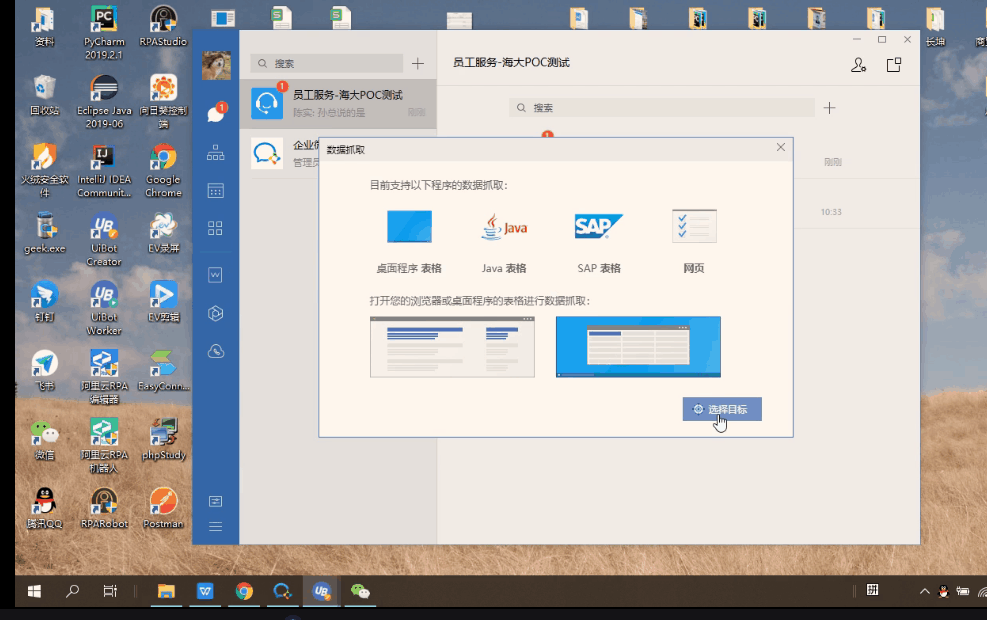
Task: Open 腾讯QQ desktop shortcut
Action: click(44, 508)
